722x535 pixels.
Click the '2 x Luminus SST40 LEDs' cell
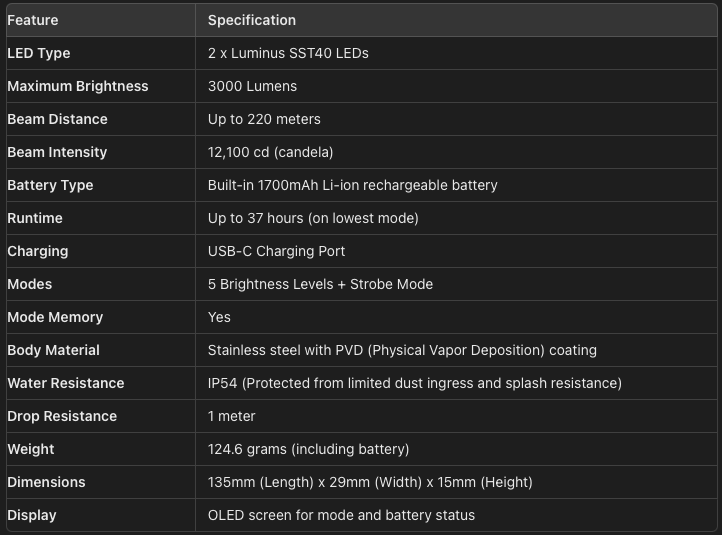288,53
